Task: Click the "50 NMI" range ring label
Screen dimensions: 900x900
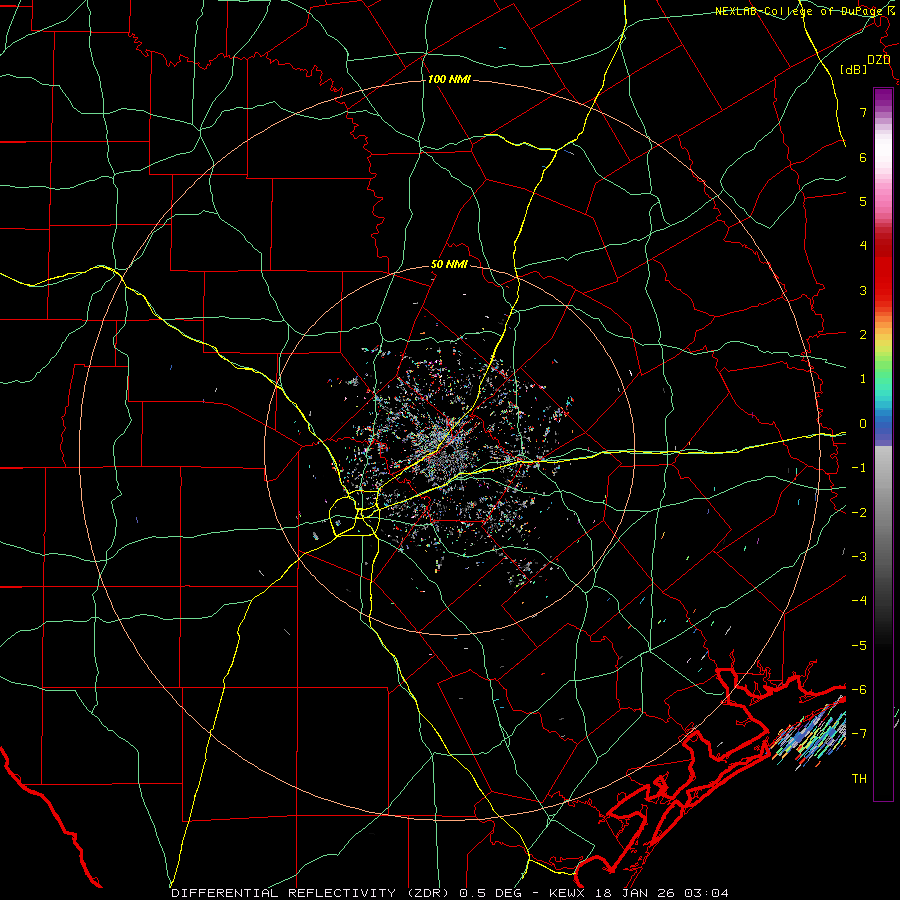Action: 449,265
